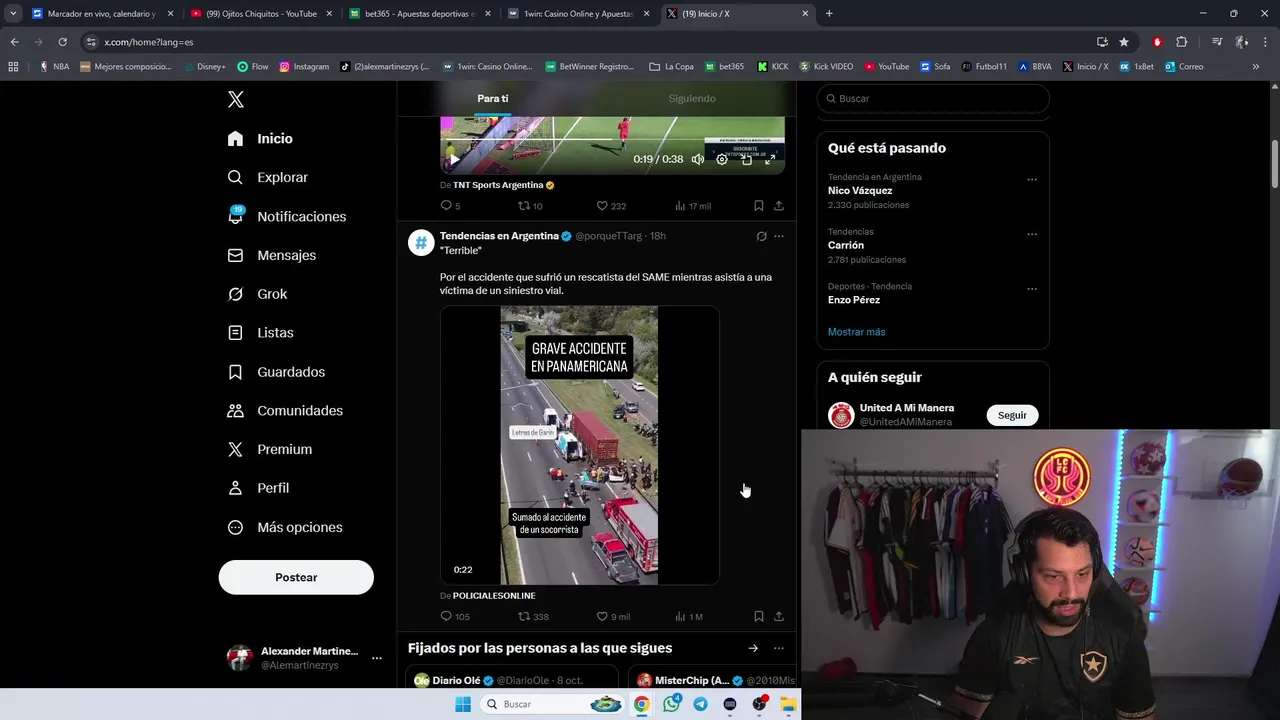1280x720 pixels.
Task: Share the Panamericana accident post
Action: [x=779, y=616]
